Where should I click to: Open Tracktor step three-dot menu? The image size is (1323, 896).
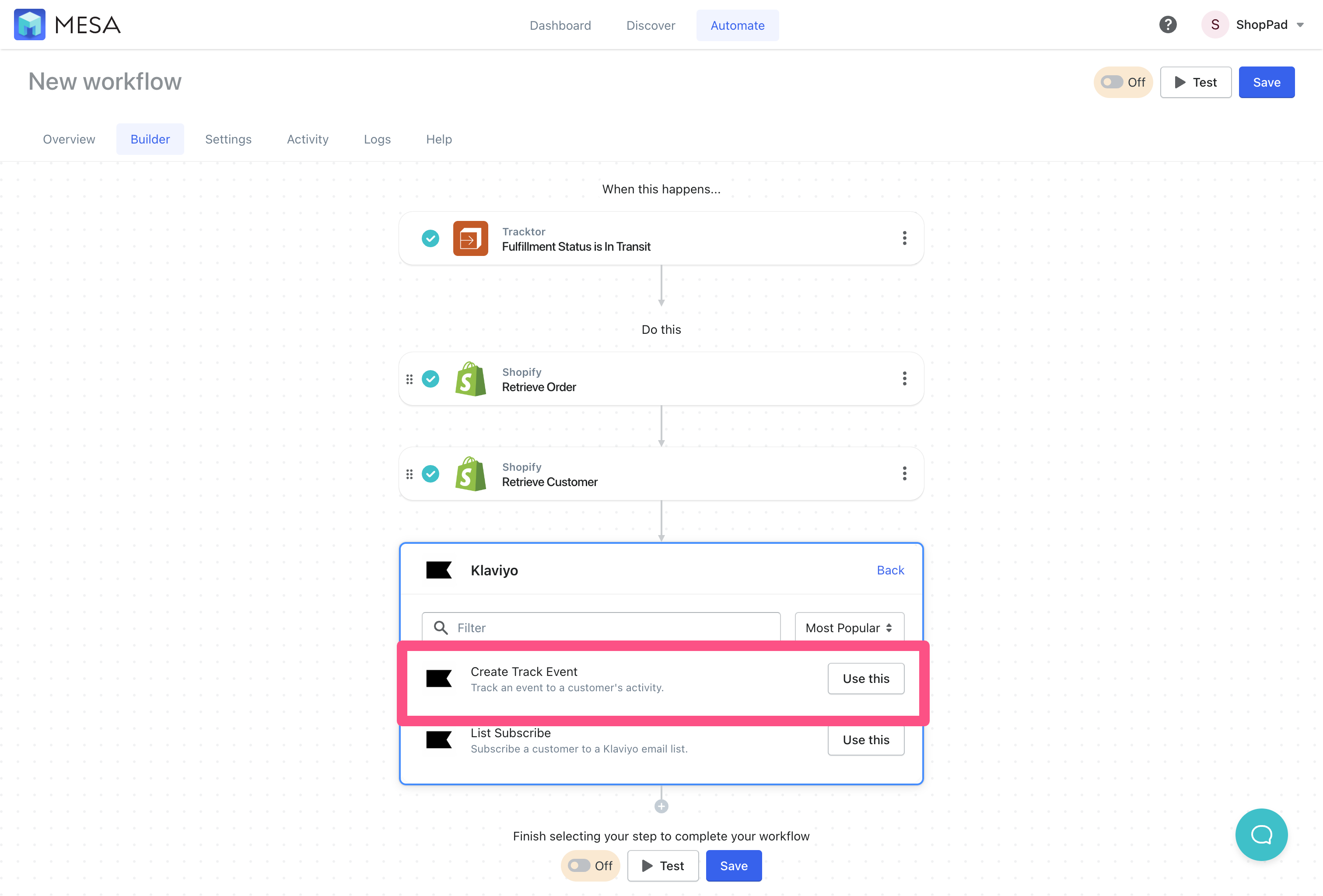point(904,238)
